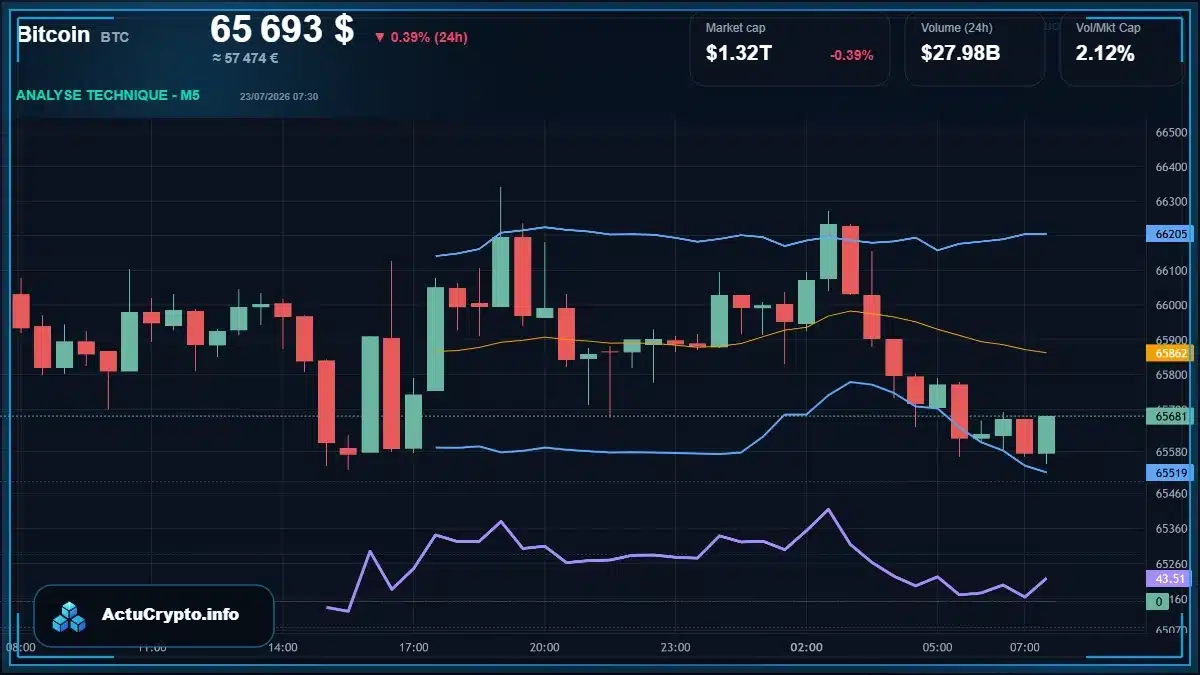1200x675 pixels.
Task: Click the Bitcoin title
Action: click(x=53, y=34)
